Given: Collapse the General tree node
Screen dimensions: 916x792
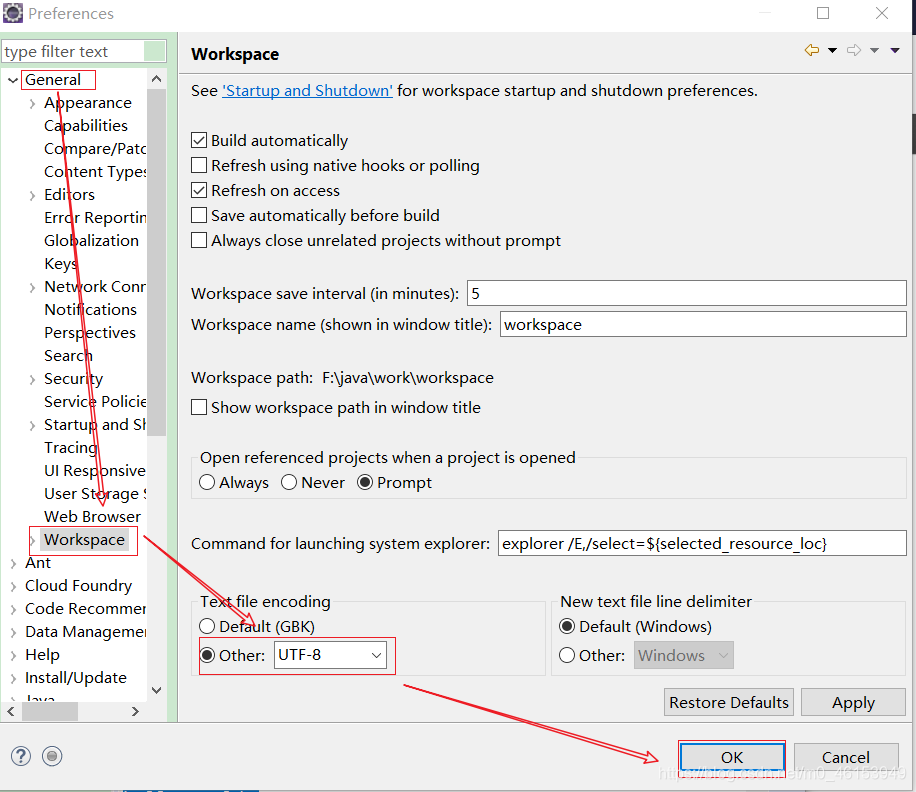Looking at the screenshot, I should coord(13,80).
